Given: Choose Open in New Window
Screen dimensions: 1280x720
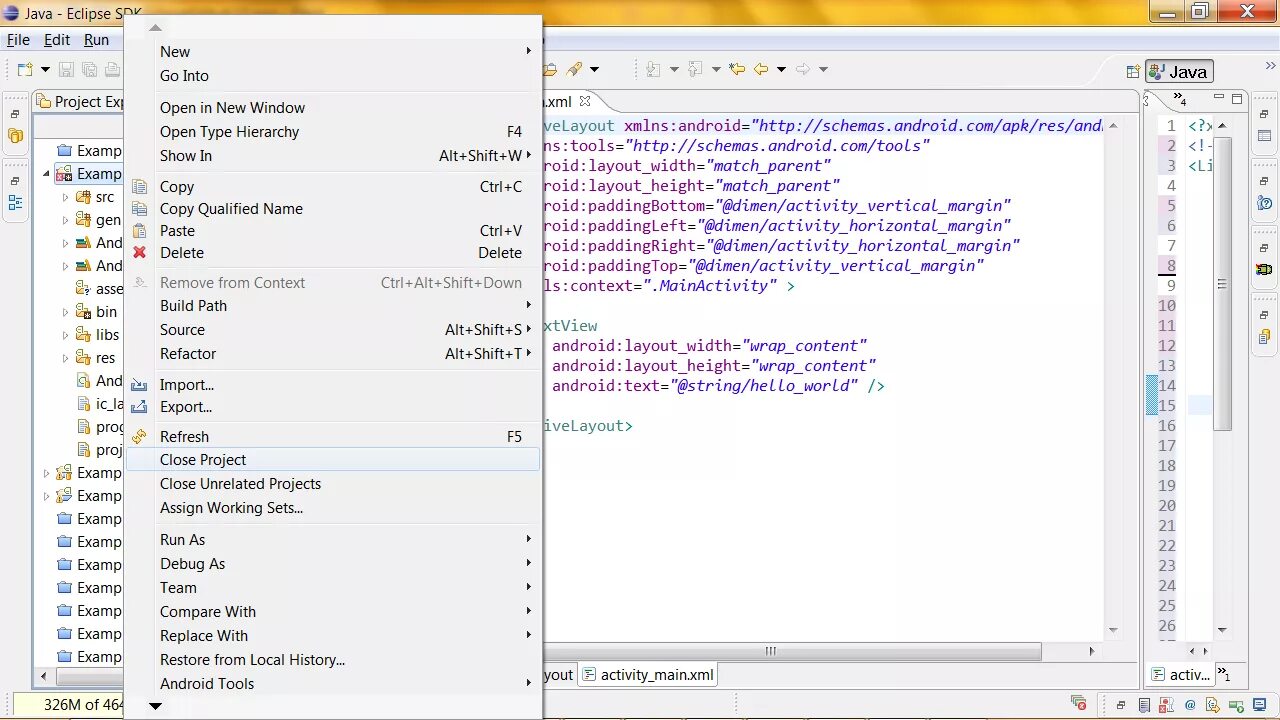Looking at the screenshot, I should coord(332,108).
